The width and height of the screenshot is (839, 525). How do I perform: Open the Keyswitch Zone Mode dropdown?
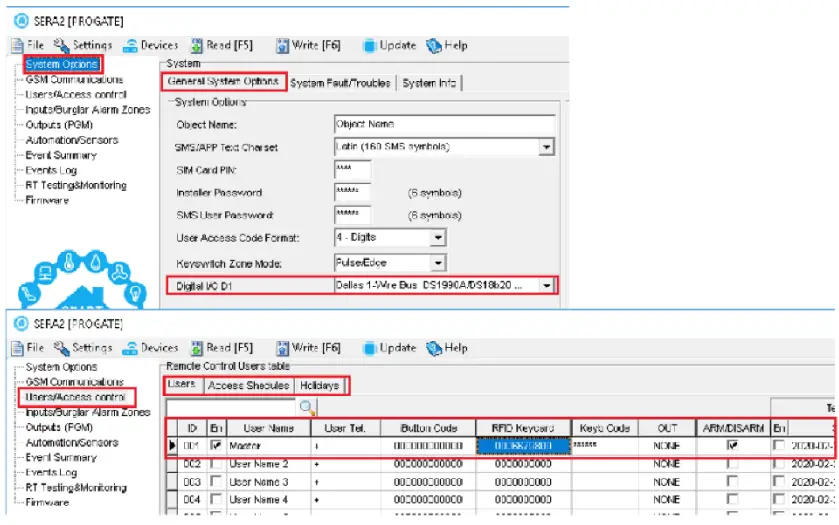438,263
